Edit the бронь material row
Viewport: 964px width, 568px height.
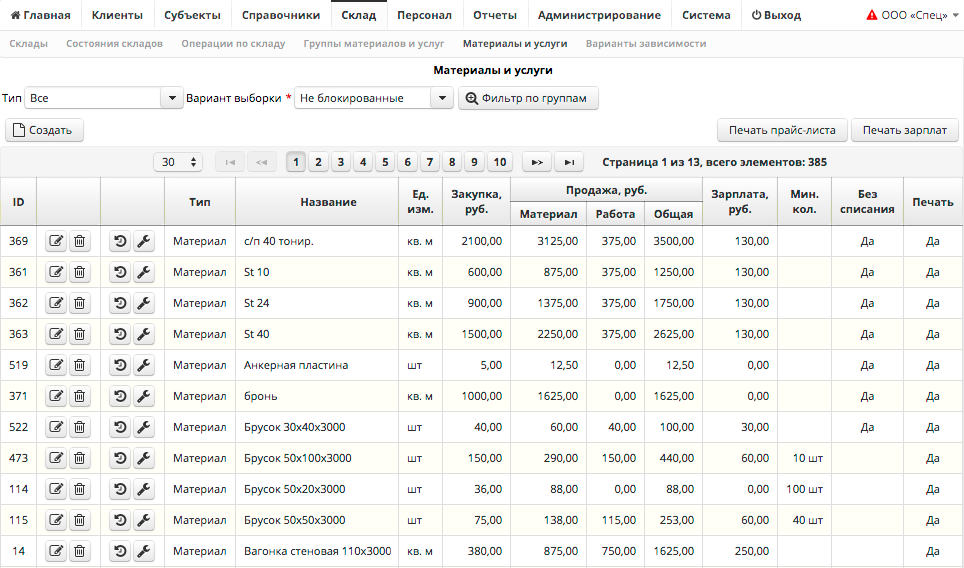tap(56, 396)
